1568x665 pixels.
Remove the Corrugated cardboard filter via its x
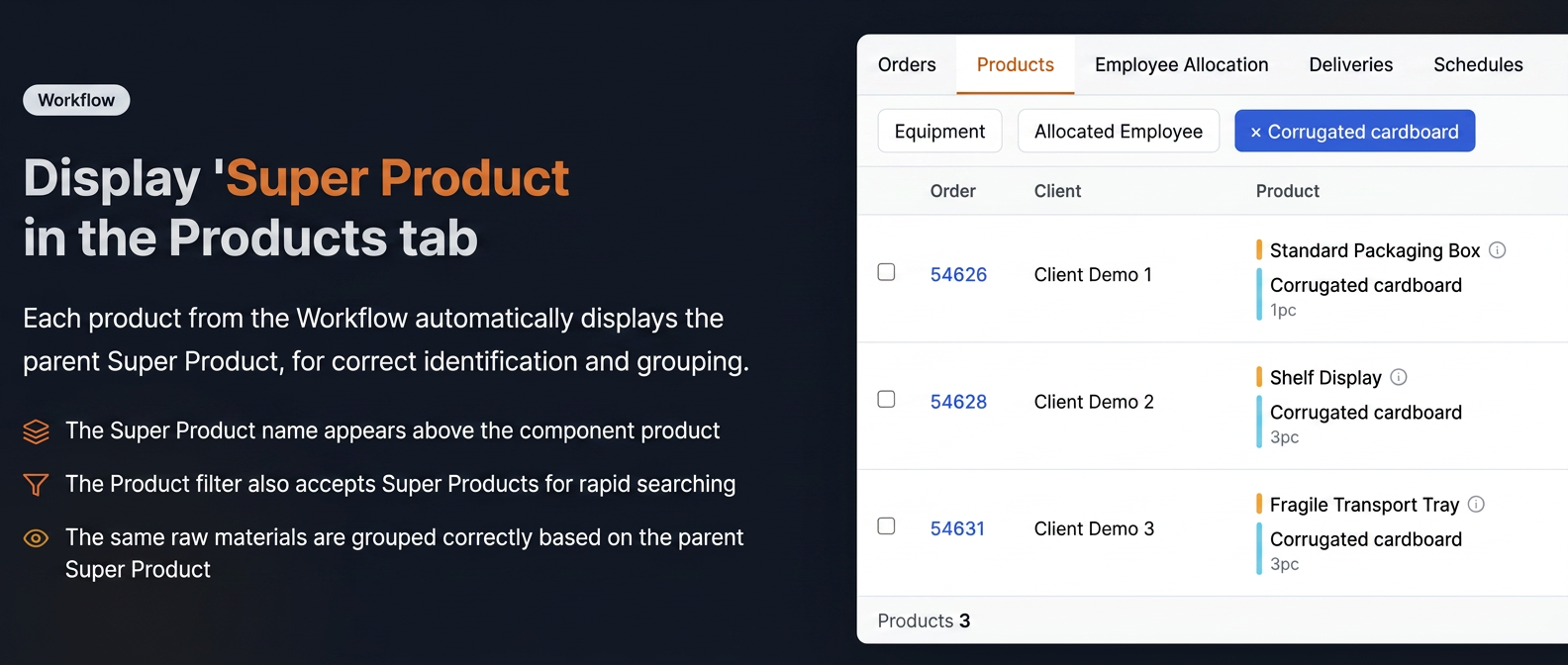pos(1255,133)
